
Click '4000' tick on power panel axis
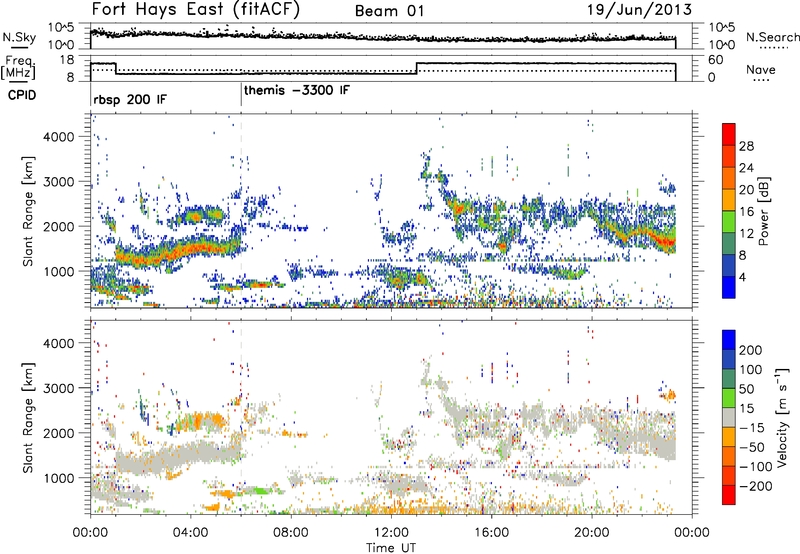pos(59,137)
